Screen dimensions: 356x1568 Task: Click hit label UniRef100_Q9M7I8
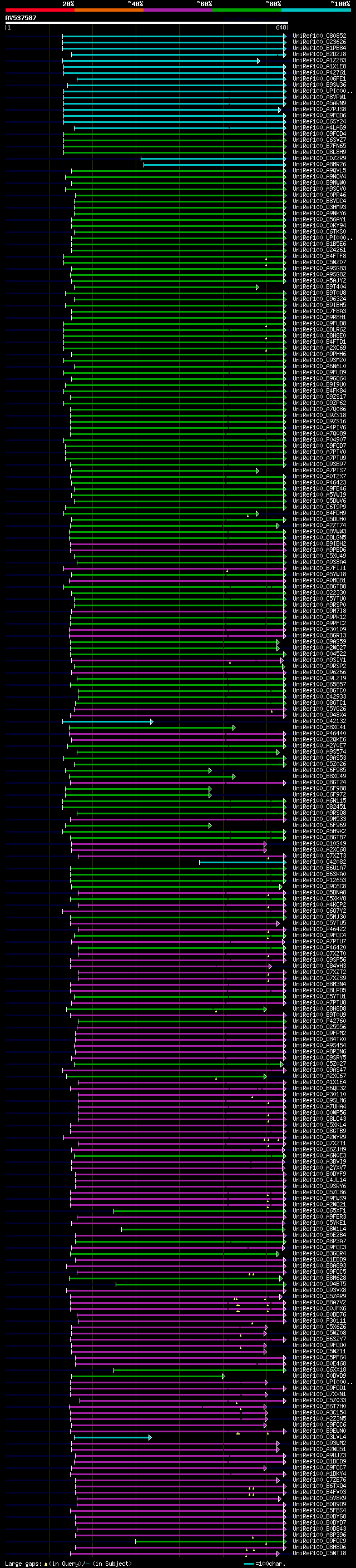coord(319,611)
